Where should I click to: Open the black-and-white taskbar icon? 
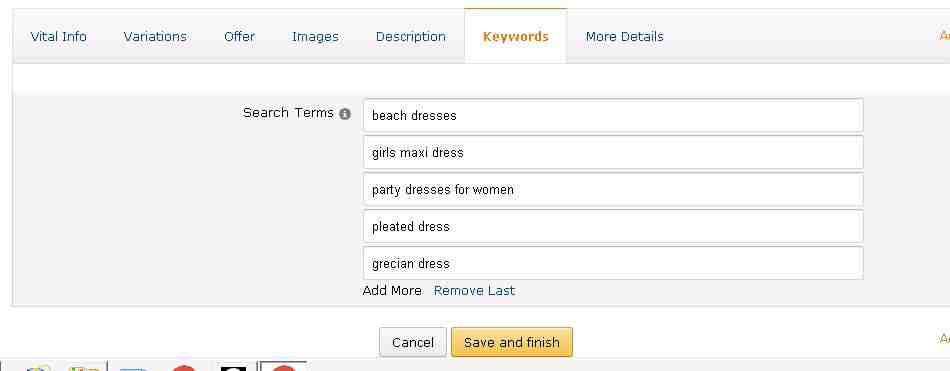tap(233, 367)
